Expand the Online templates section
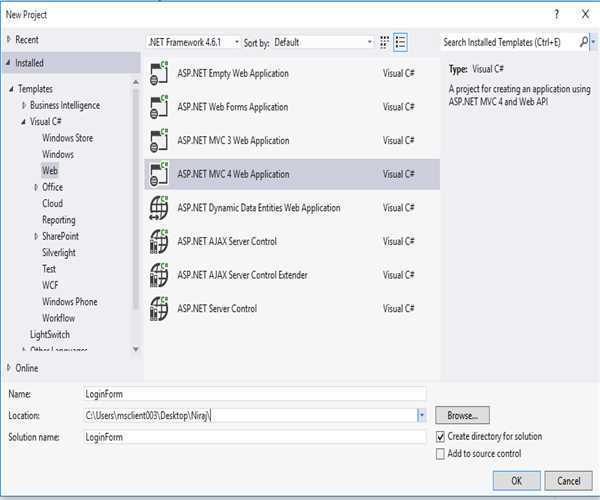 pyautogui.click(x=9, y=368)
